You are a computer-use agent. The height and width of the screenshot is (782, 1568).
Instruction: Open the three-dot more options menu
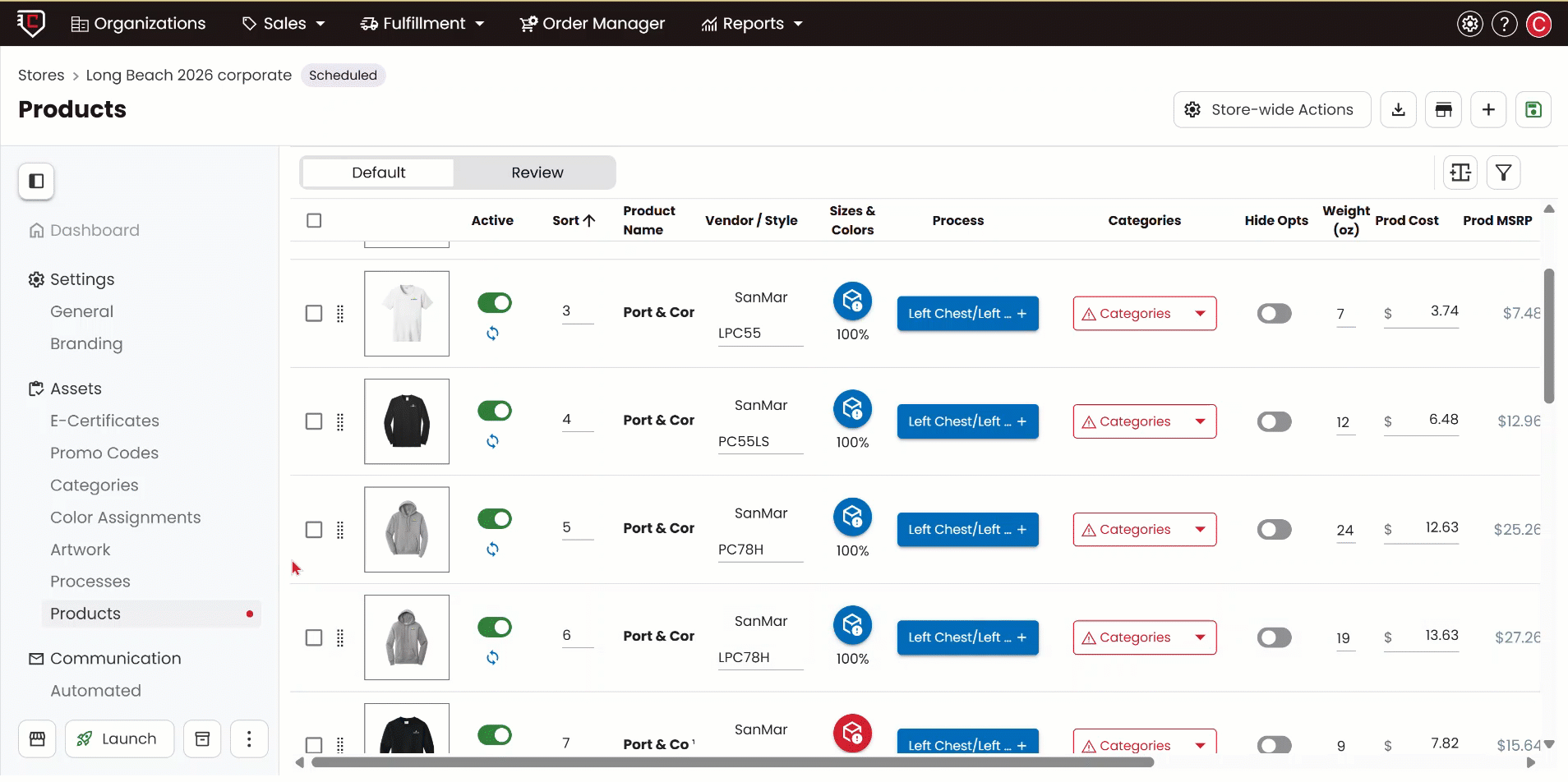pyautogui.click(x=249, y=738)
